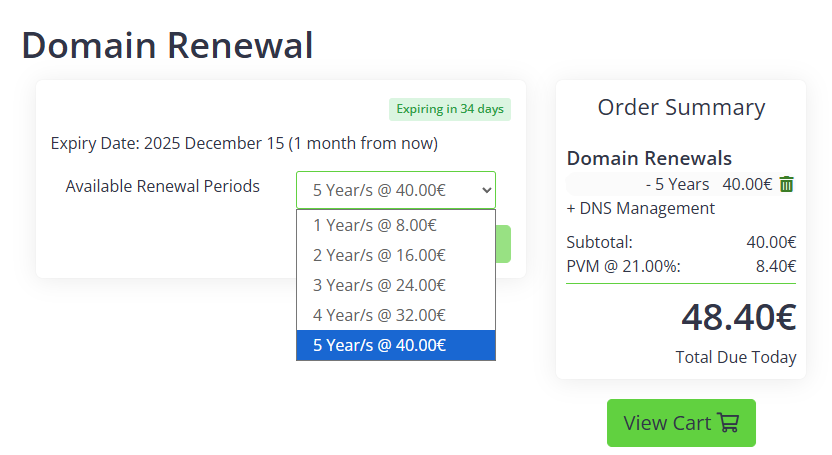Click the Available Renewal Periods label
The height and width of the screenshot is (455, 832).
[162, 186]
